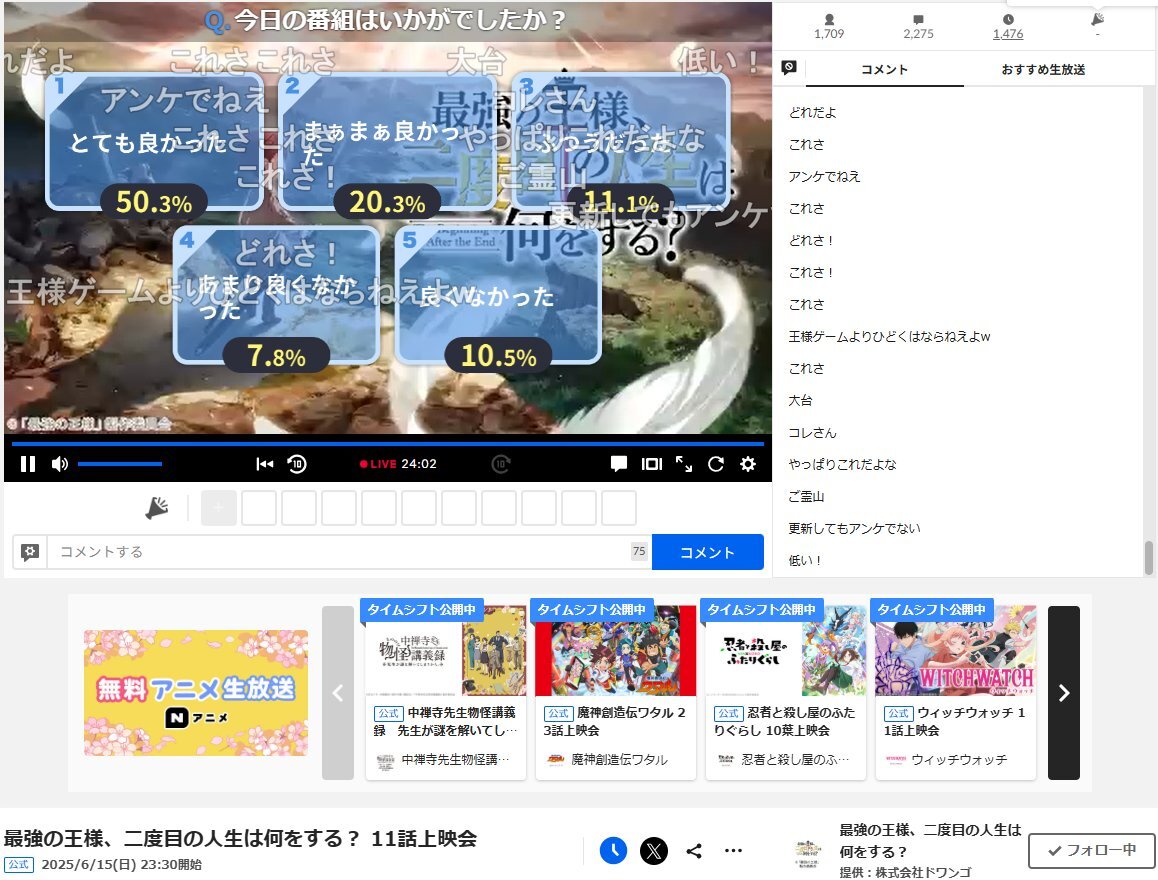The image size is (1158, 880).
Task: Click the viewer count 1,709 icon
Action: (829, 19)
